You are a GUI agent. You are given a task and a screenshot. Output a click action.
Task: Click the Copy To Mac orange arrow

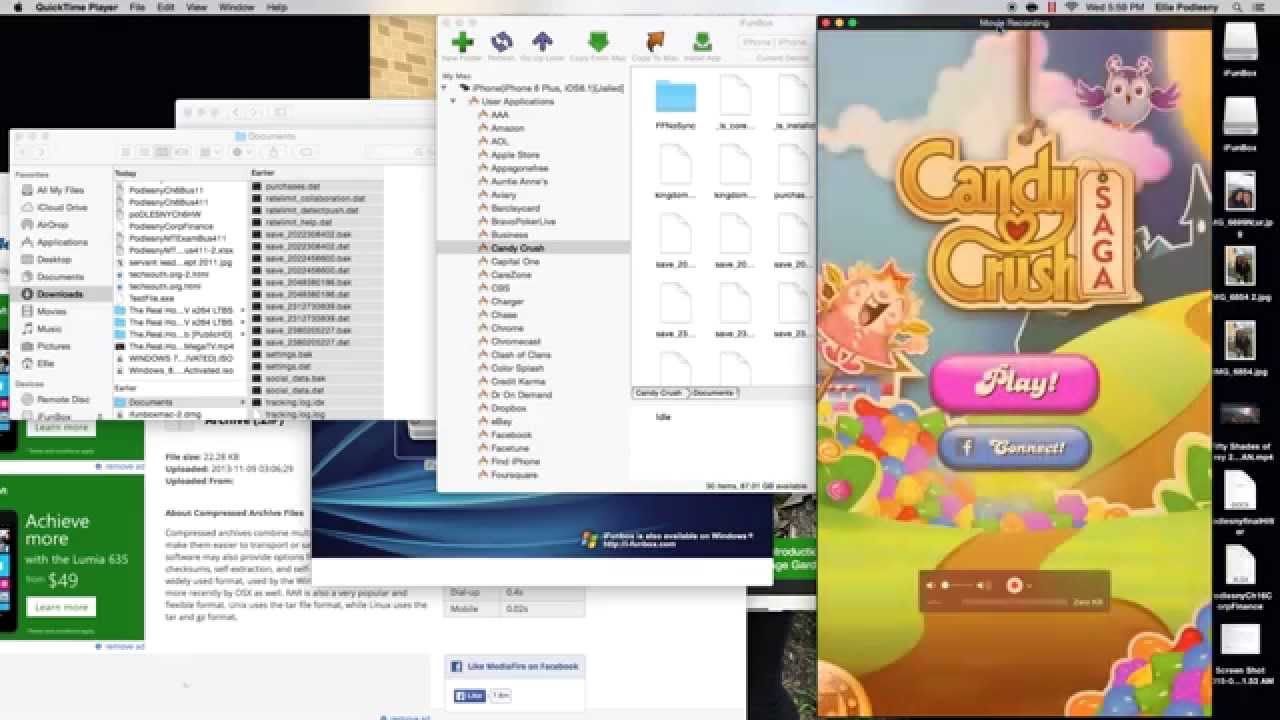(x=655, y=42)
